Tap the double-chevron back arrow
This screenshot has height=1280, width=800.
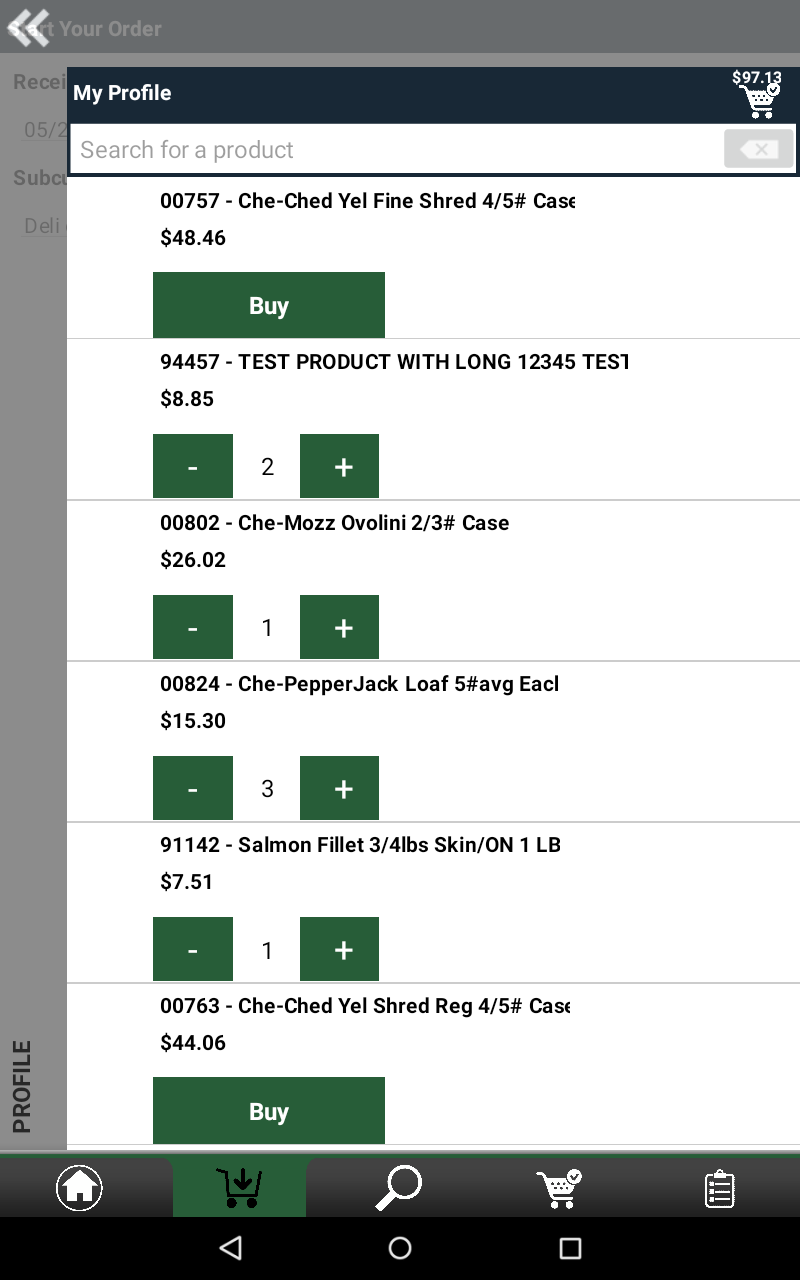click(x=28, y=27)
